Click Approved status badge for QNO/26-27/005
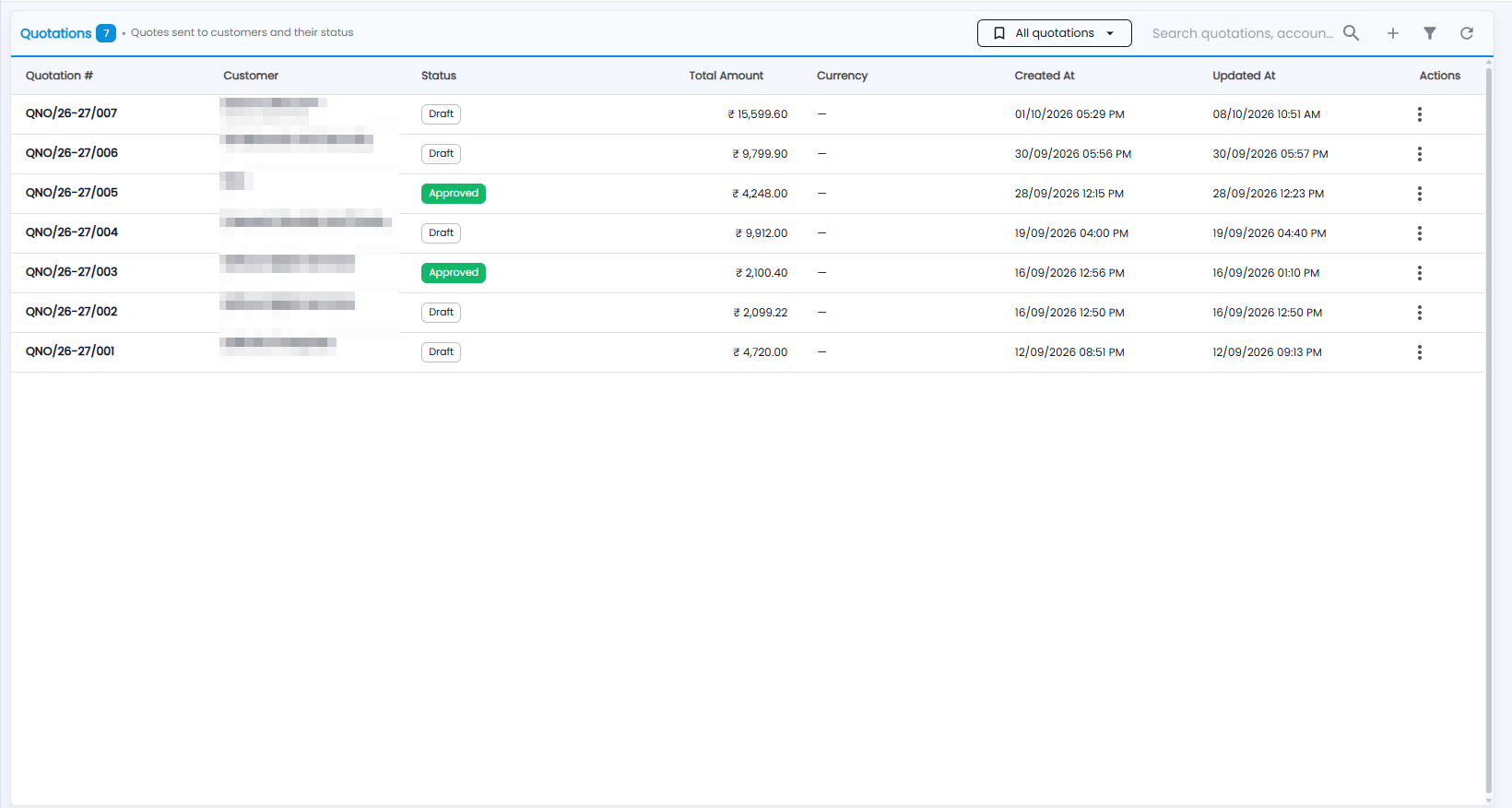 pos(454,194)
